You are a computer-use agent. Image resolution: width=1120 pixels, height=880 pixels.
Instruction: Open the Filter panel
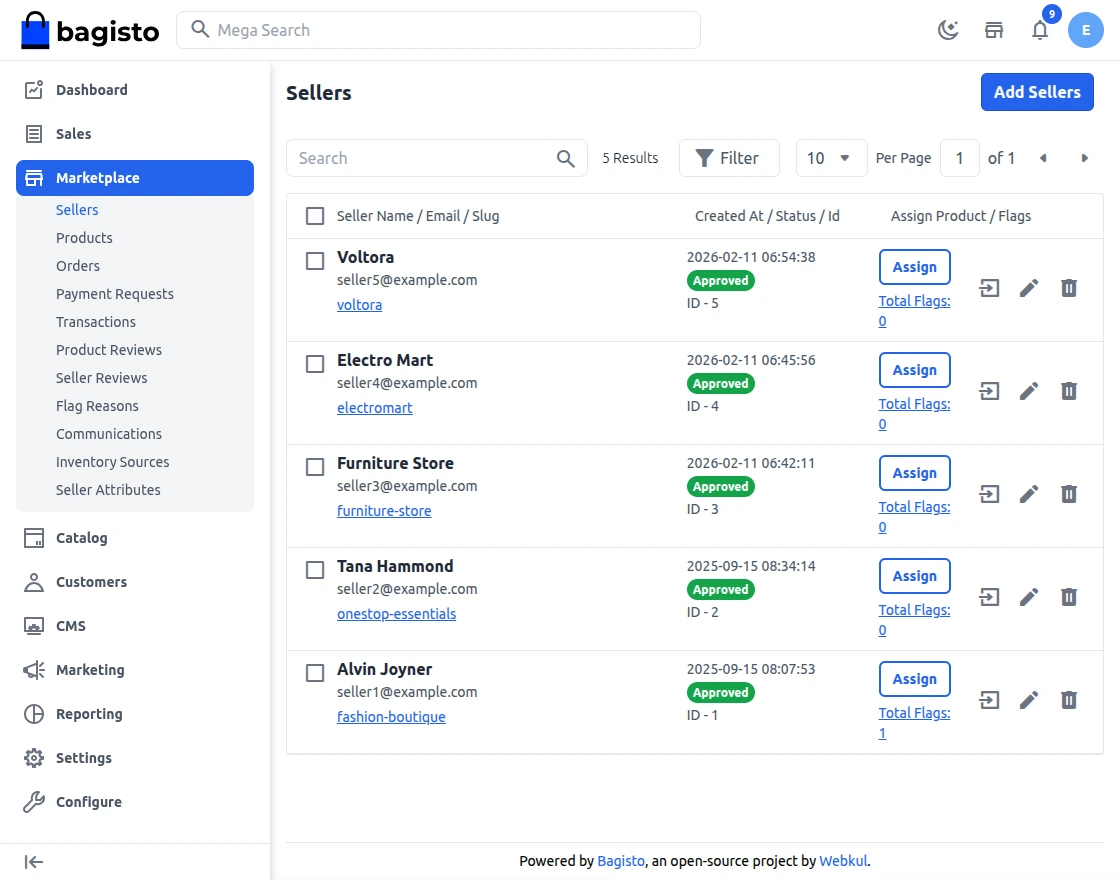click(728, 158)
